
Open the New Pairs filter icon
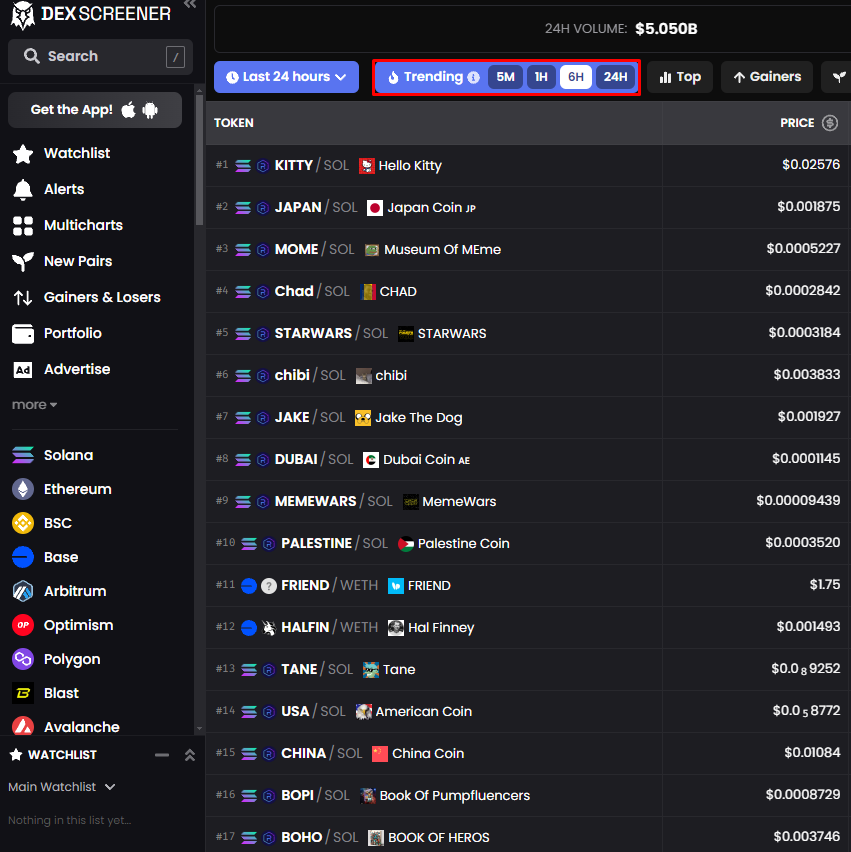(x=22, y=261)
